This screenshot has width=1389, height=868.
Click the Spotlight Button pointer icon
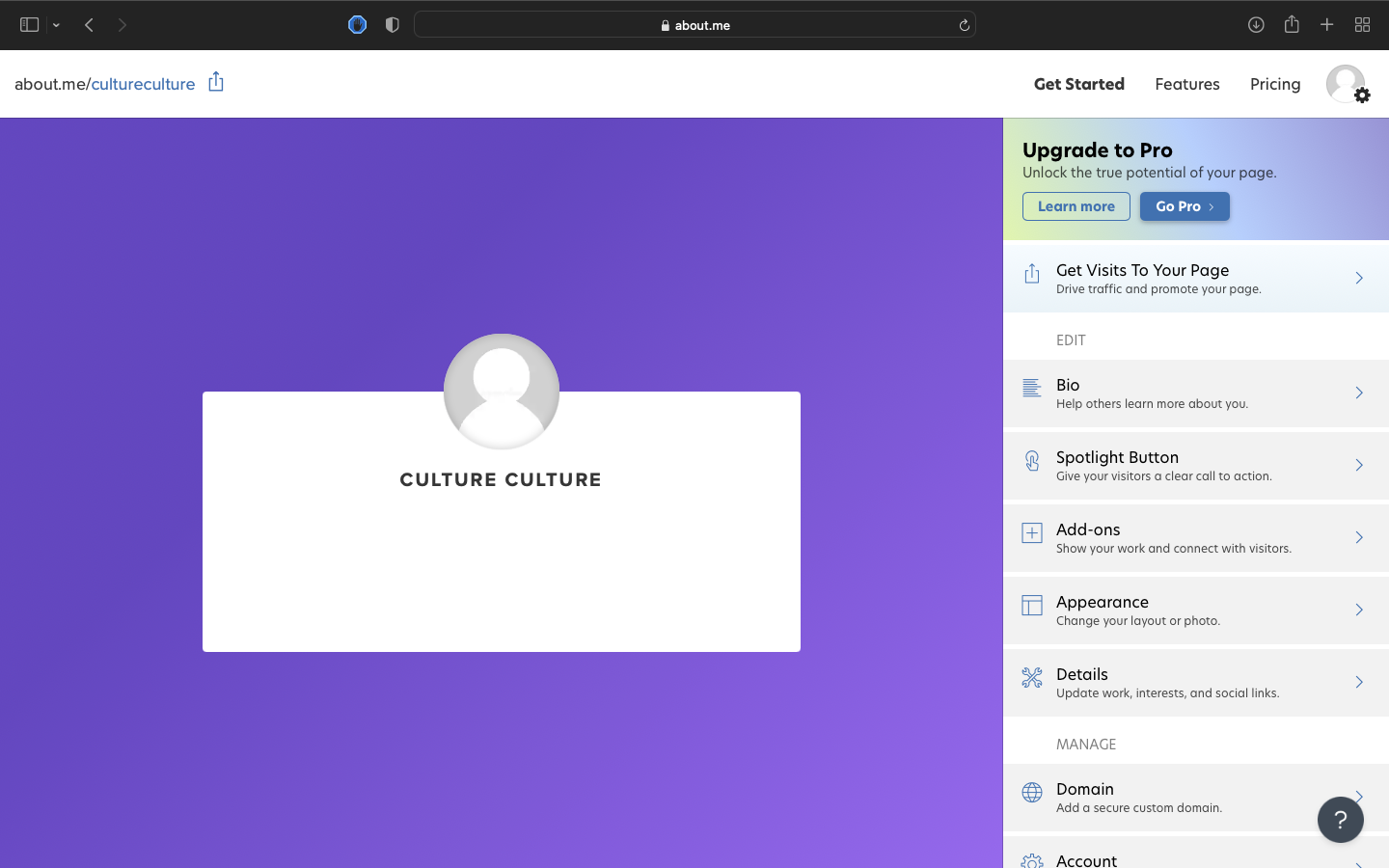[1031, 461]
